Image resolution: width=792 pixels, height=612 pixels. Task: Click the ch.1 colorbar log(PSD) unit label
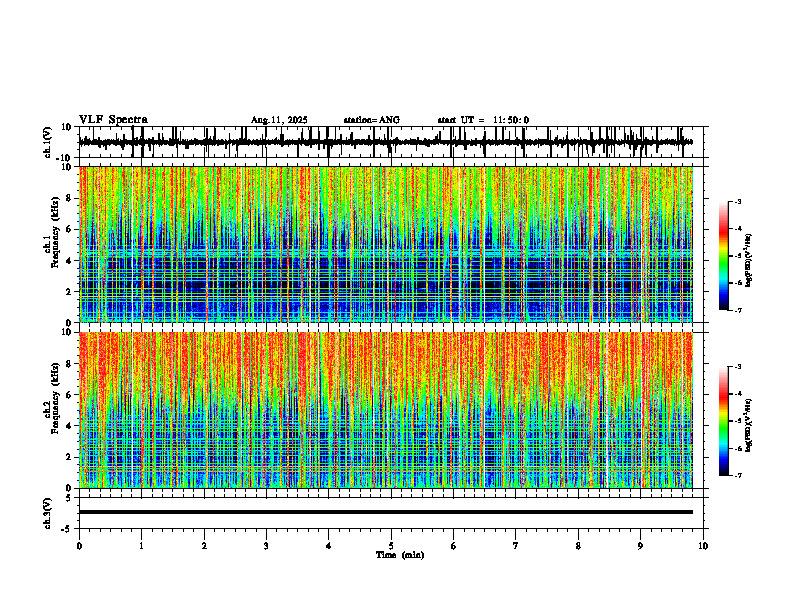click(749, 260)
